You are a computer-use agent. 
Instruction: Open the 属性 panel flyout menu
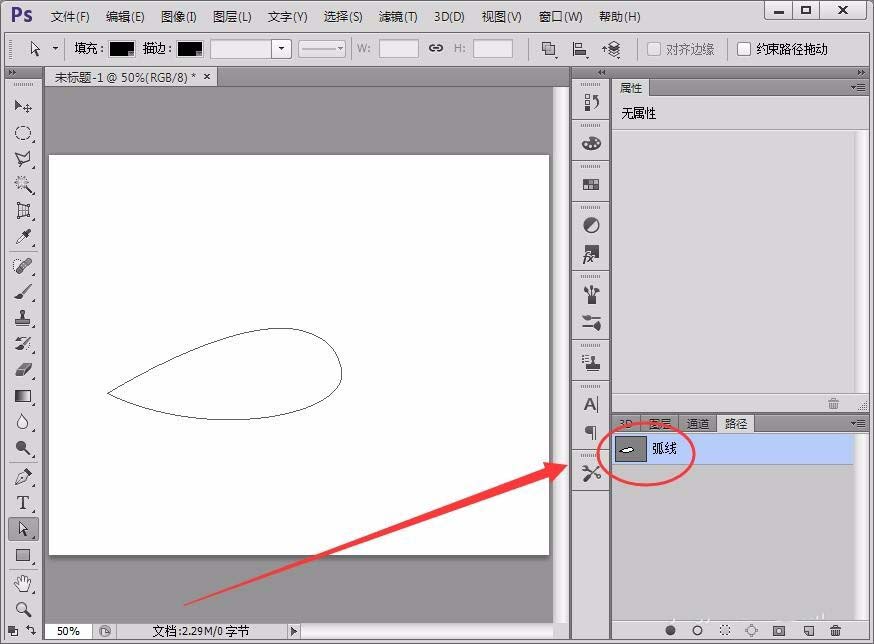[x=860, y=88]
